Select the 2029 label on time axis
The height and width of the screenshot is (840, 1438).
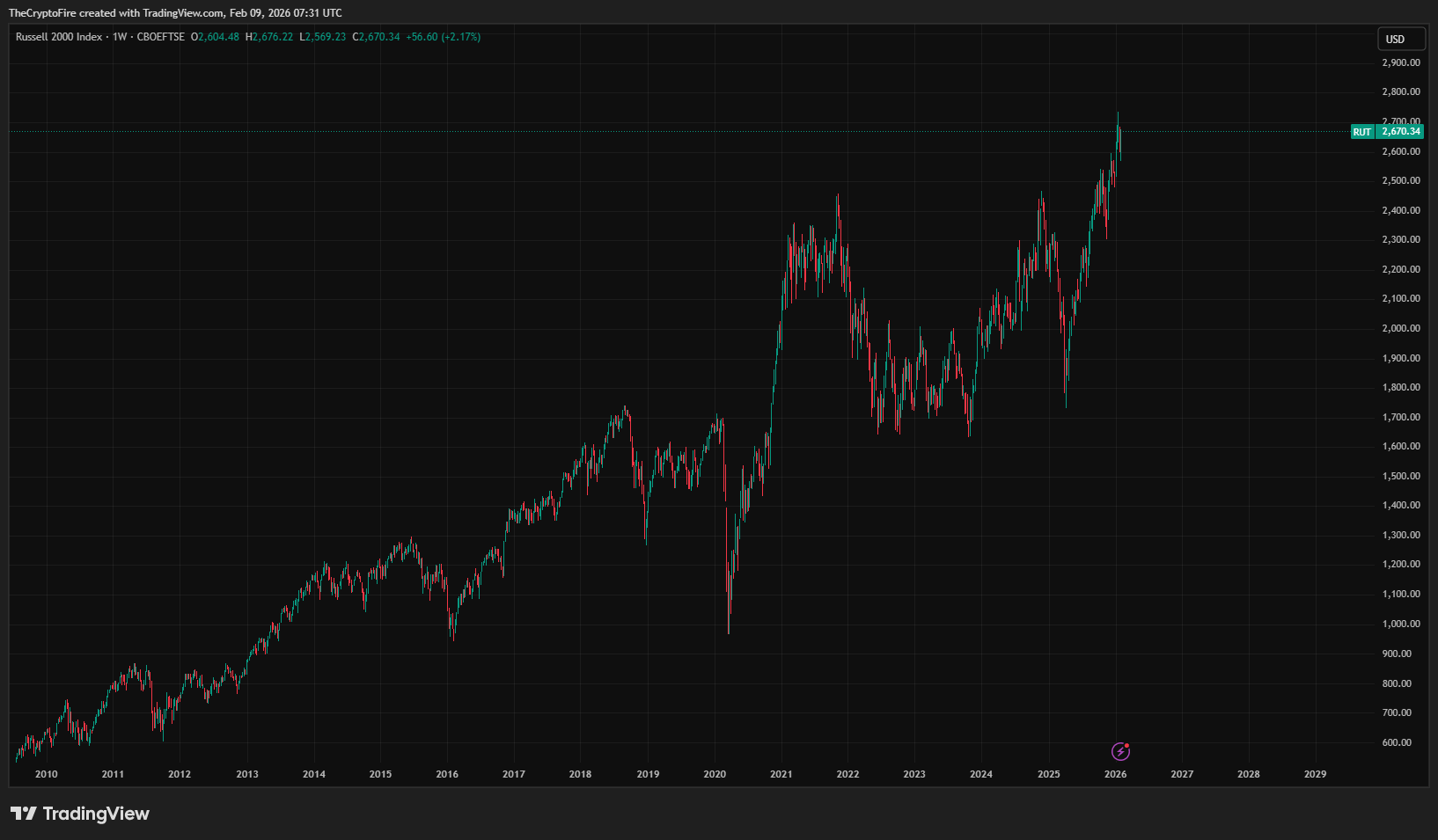coord(1315,774)
